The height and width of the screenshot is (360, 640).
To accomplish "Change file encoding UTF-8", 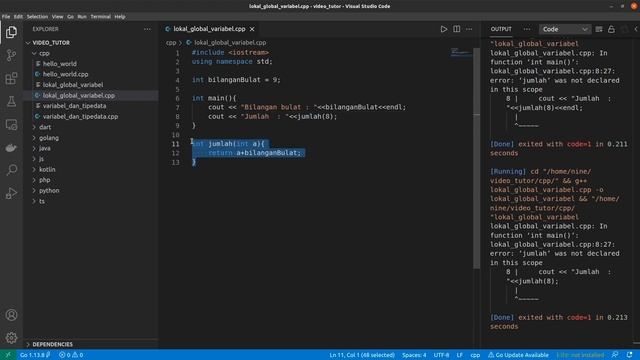I will click(441, 355).
